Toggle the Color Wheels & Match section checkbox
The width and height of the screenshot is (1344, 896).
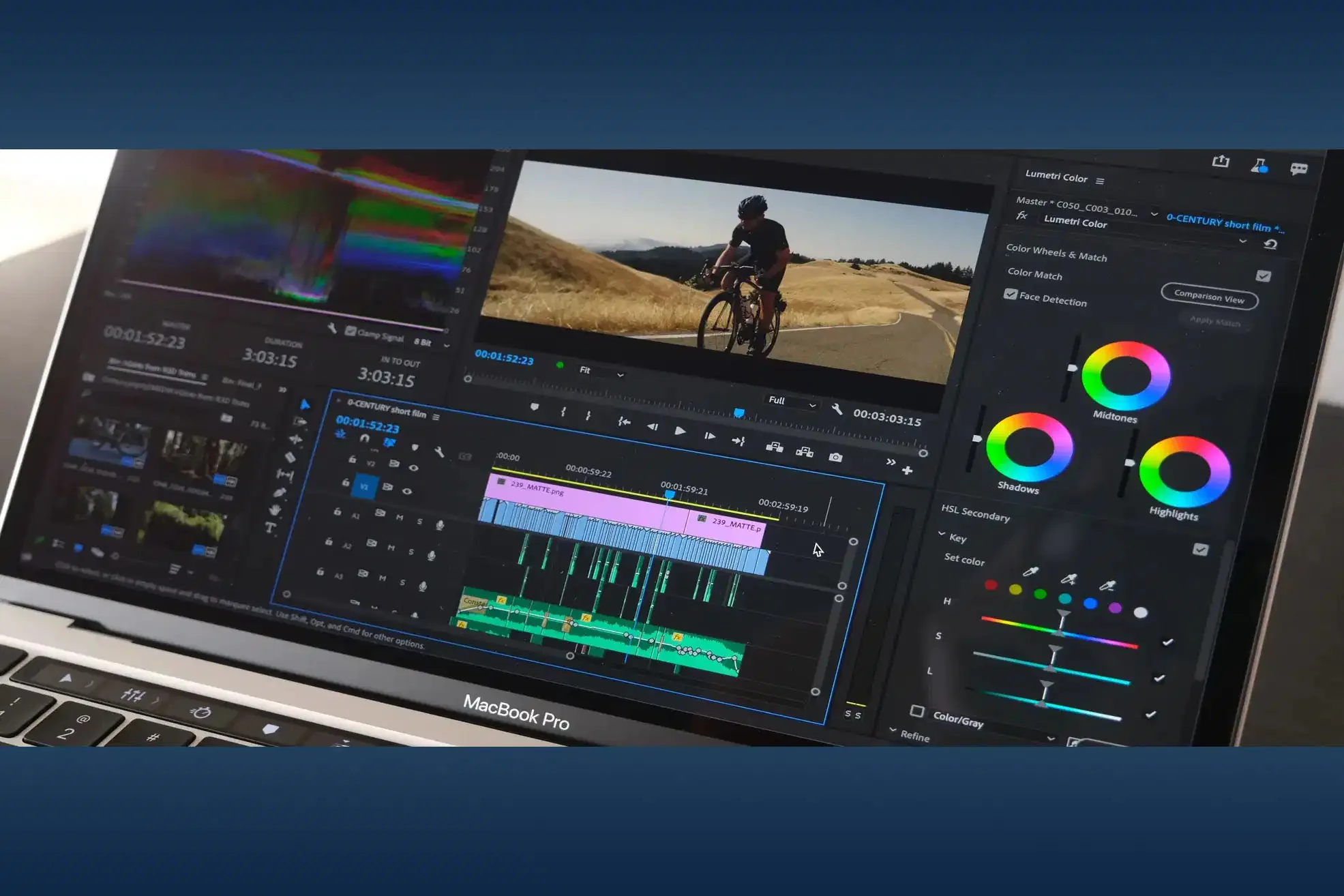coord(1263,275)
